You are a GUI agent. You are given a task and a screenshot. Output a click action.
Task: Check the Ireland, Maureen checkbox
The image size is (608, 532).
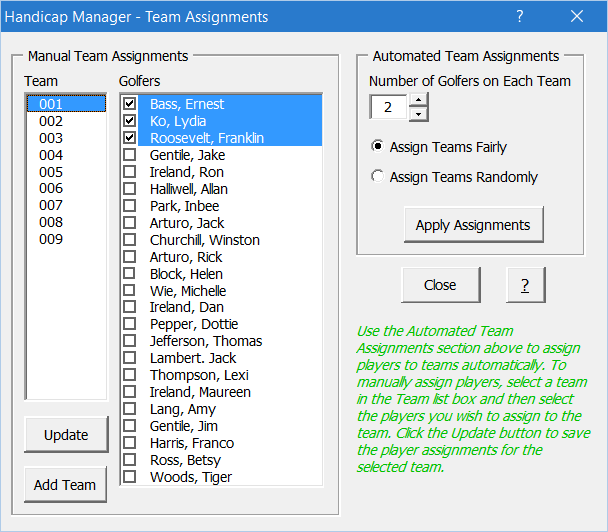[130, 392]
